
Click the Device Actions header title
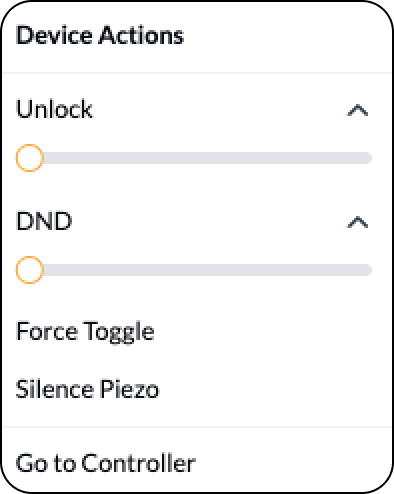pos(100,35)
